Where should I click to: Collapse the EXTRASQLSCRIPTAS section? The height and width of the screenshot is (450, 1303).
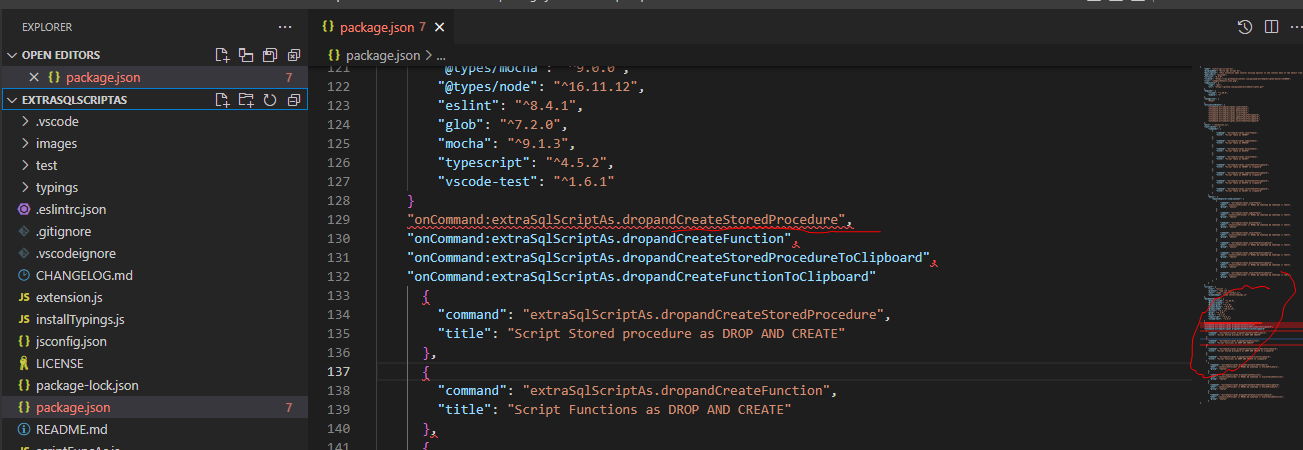click(13, 100)
